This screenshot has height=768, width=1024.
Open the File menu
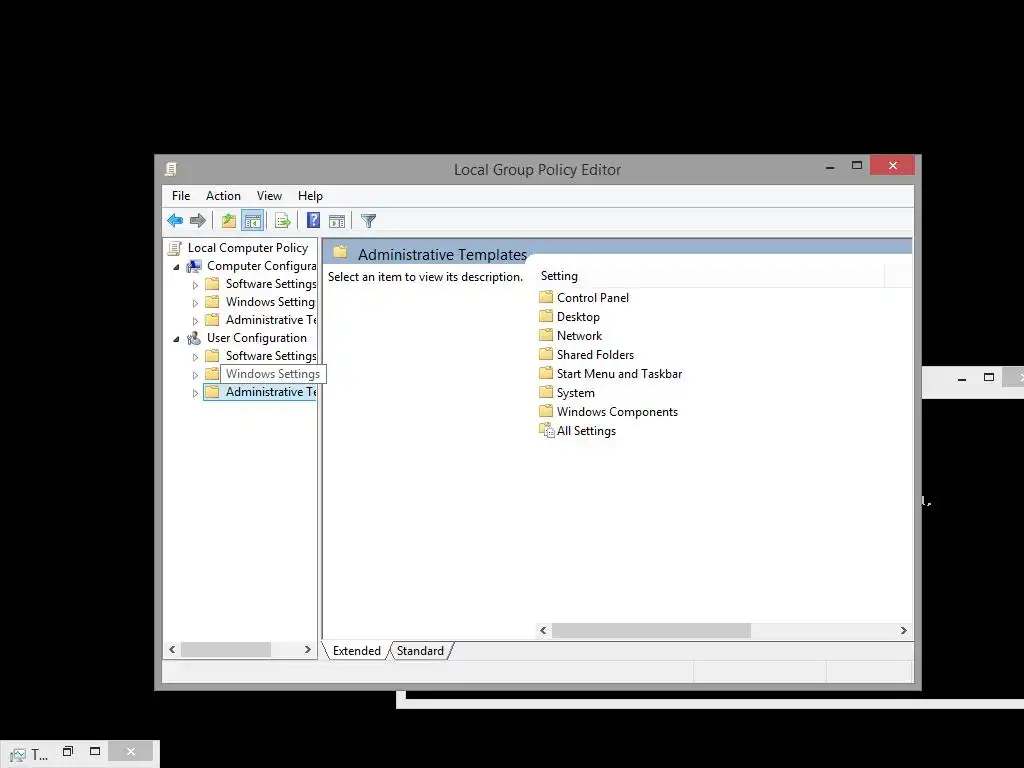[181, 196]
